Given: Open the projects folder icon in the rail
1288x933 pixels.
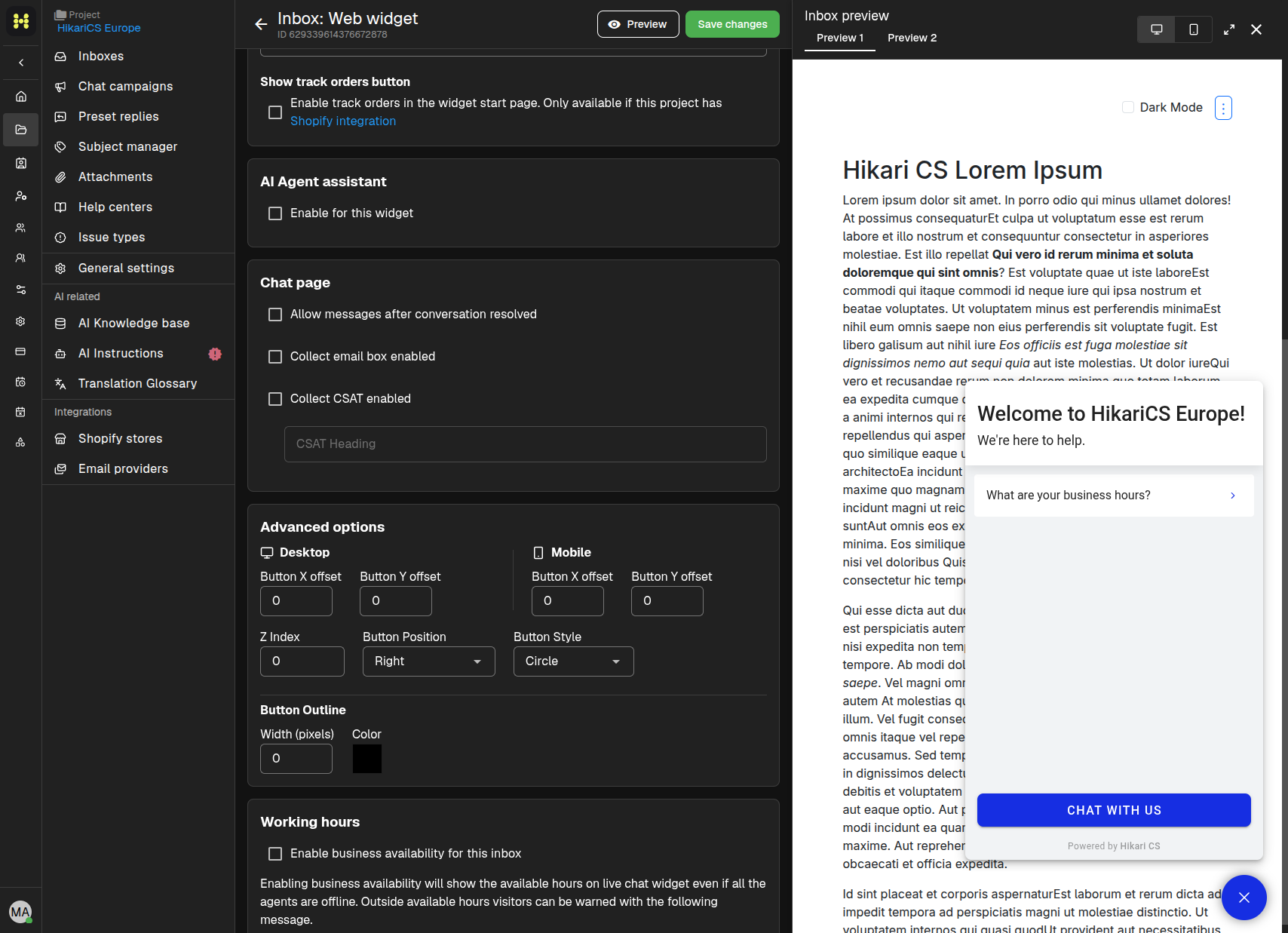Looking at the screenshot, I should point(21,130).
